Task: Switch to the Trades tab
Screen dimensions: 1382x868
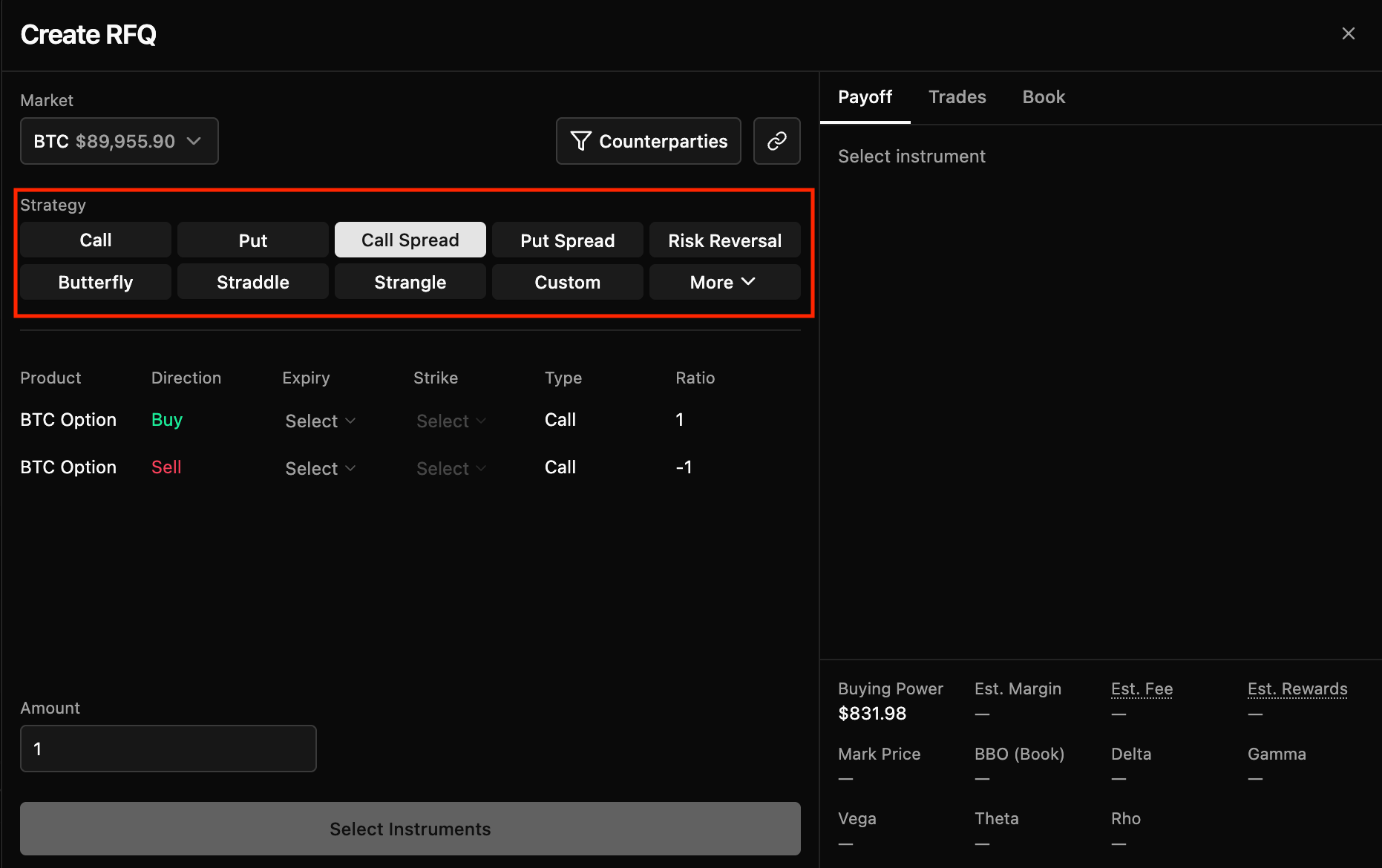Action: pyautogui.click(x=957, y=97)
